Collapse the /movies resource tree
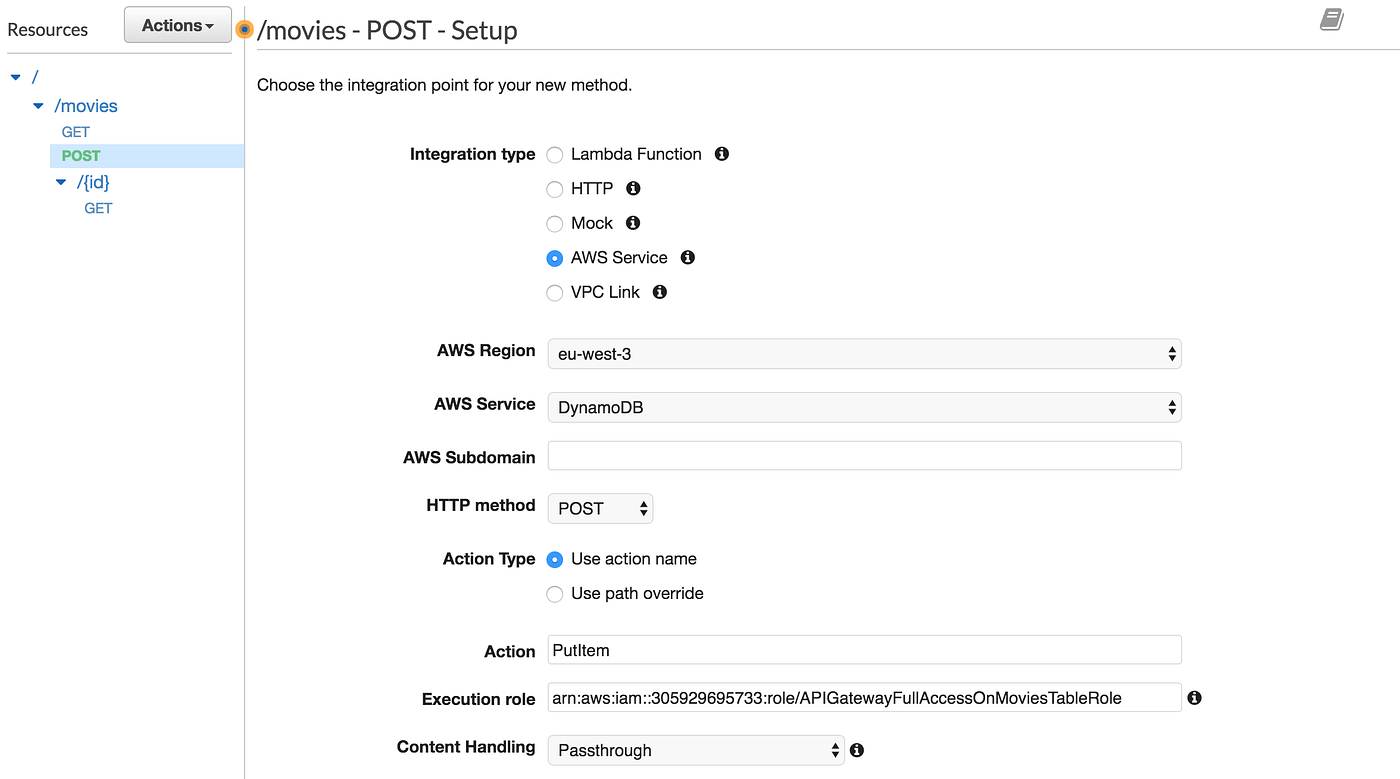1400x779 pixels. click(x=38, y=105)
